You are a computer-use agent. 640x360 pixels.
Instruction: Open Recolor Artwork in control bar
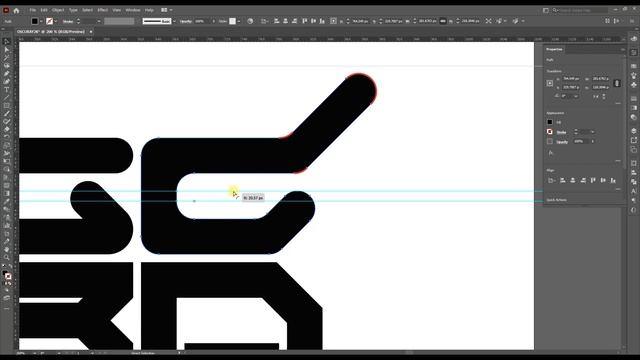point(250,21)
